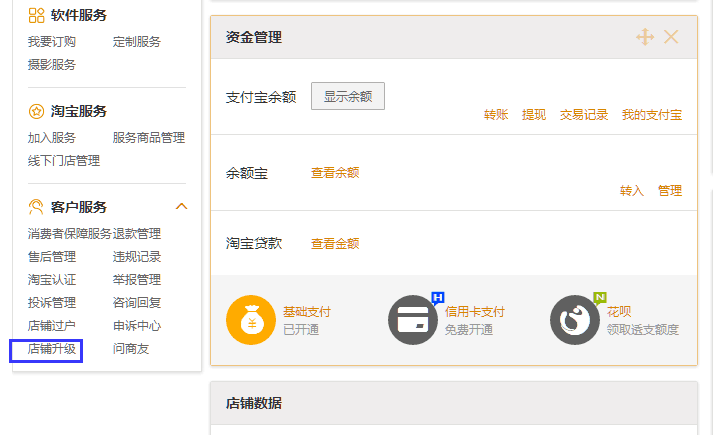Click the 资金管理 panel title
Screen dimensions: 713x435
(254, 37)
